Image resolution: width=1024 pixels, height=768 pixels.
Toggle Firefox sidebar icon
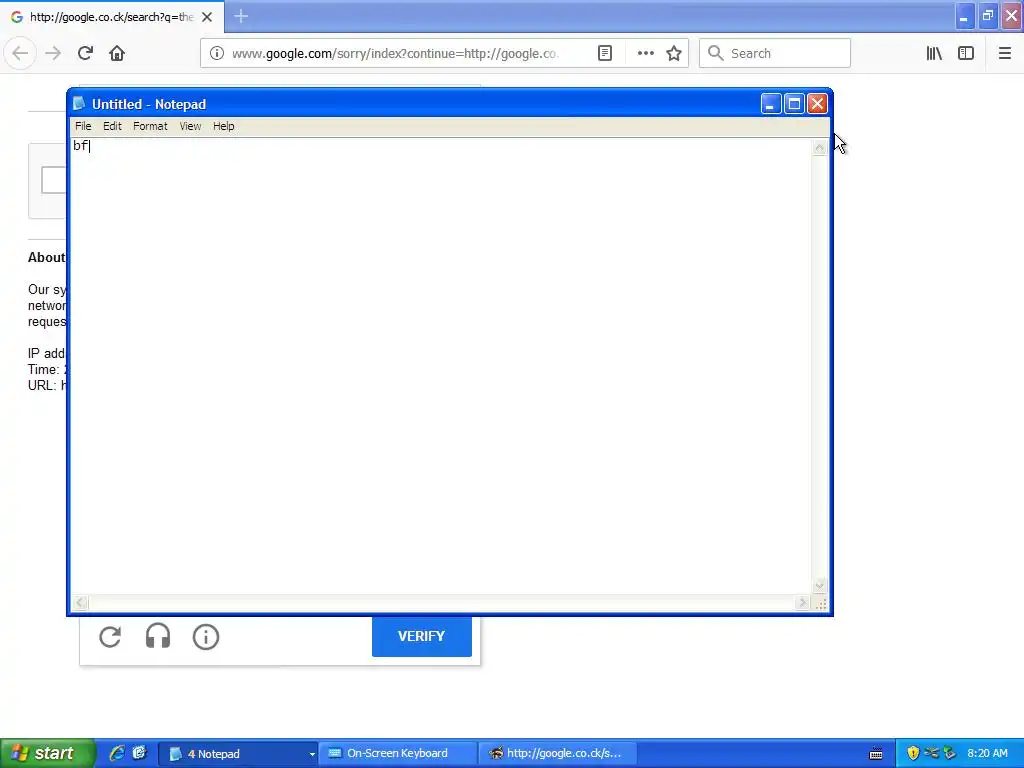[966, 54]
